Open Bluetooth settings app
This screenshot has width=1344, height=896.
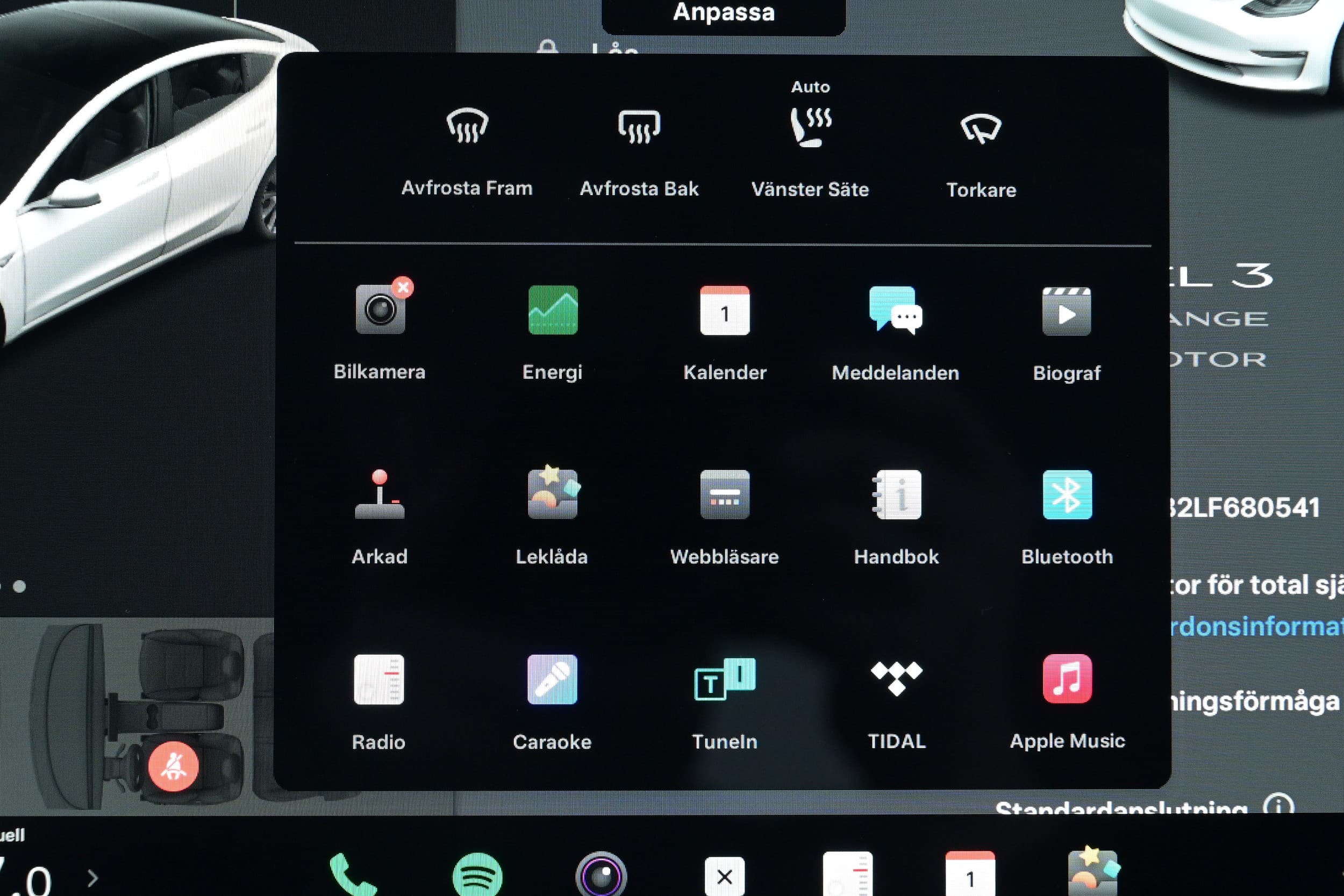point(1067,495)
